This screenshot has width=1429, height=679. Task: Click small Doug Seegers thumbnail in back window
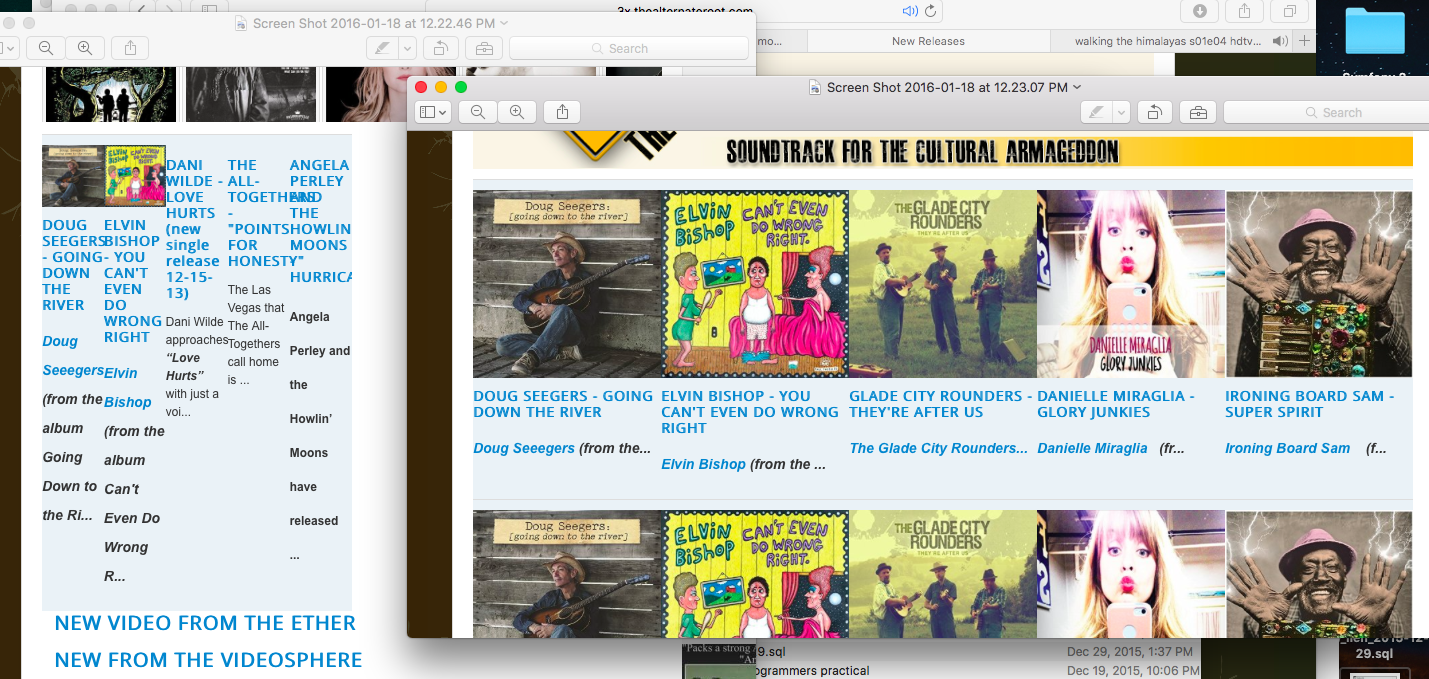[73, 176]
